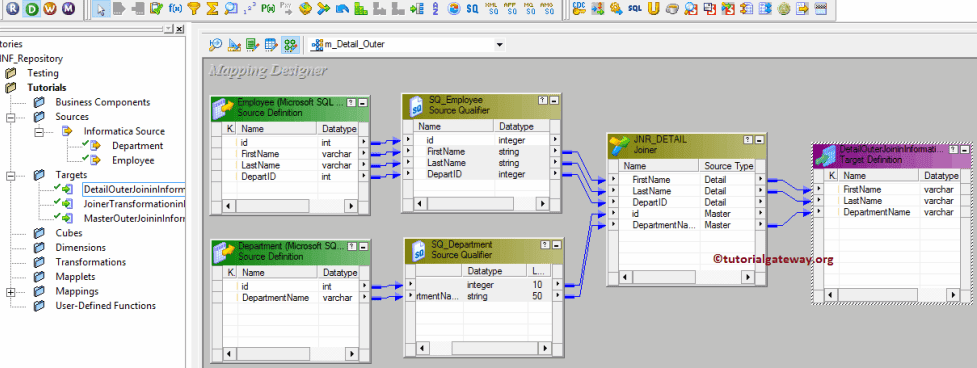This screenshot has height=368, width=977.
Task: Select the JoinerTransformationin target item
Action: (134, 204)
